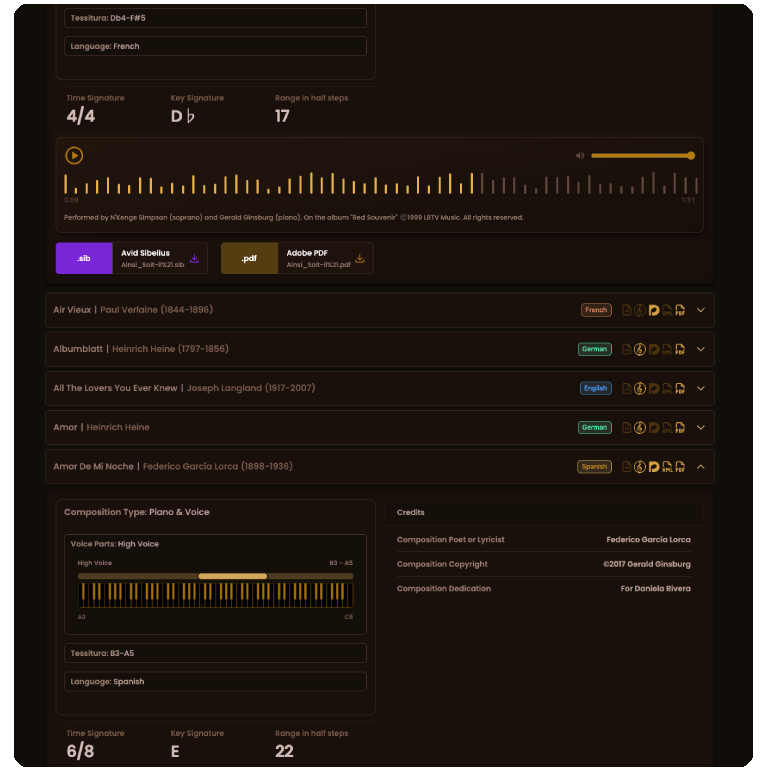The image size is (768, 768).
Task: Click the speaker volume icon in audio player
Action: pos(580,156)
